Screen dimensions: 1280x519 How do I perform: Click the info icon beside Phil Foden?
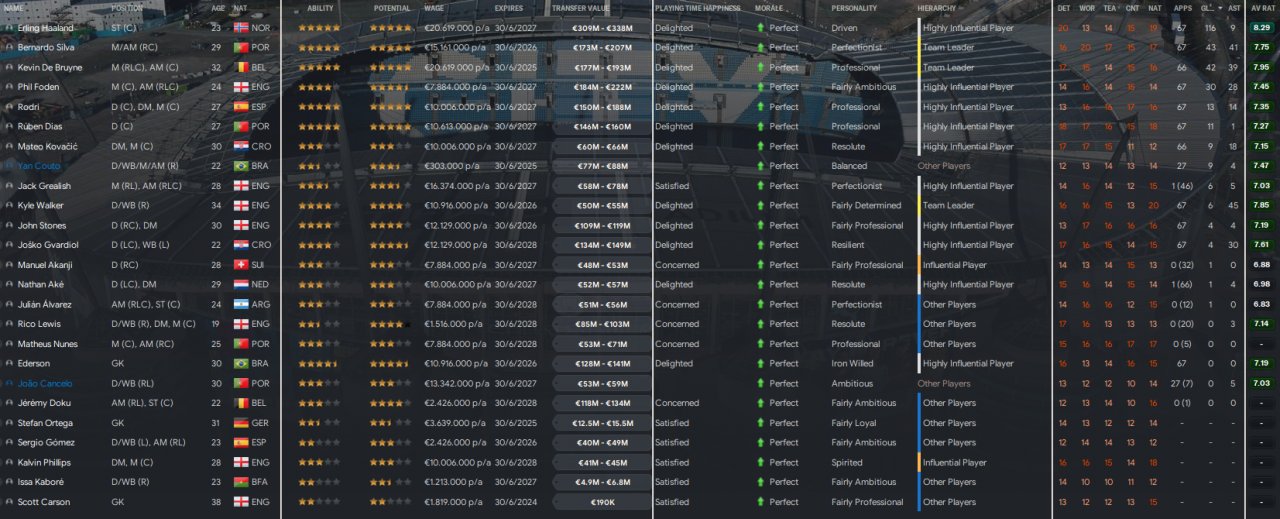coord(9,87)
